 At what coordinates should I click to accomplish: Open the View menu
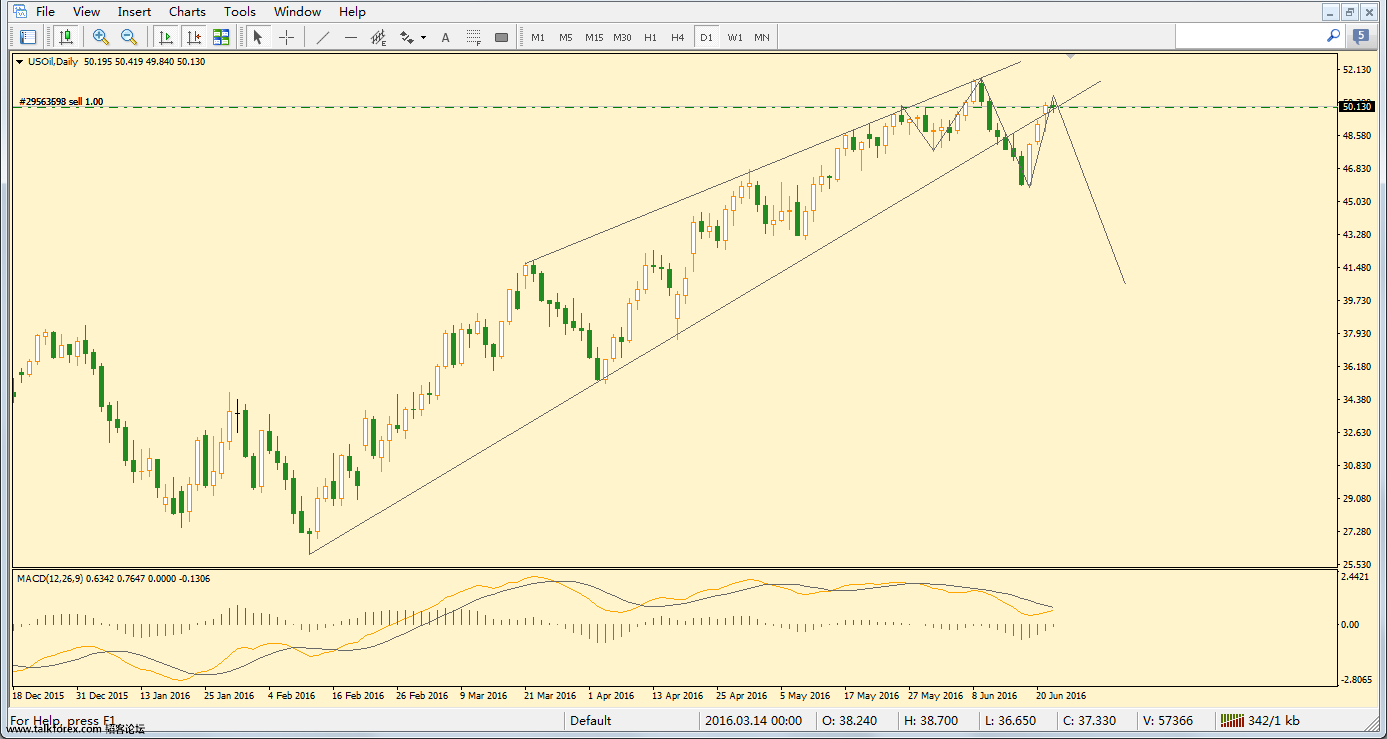[x=87, y=12]
